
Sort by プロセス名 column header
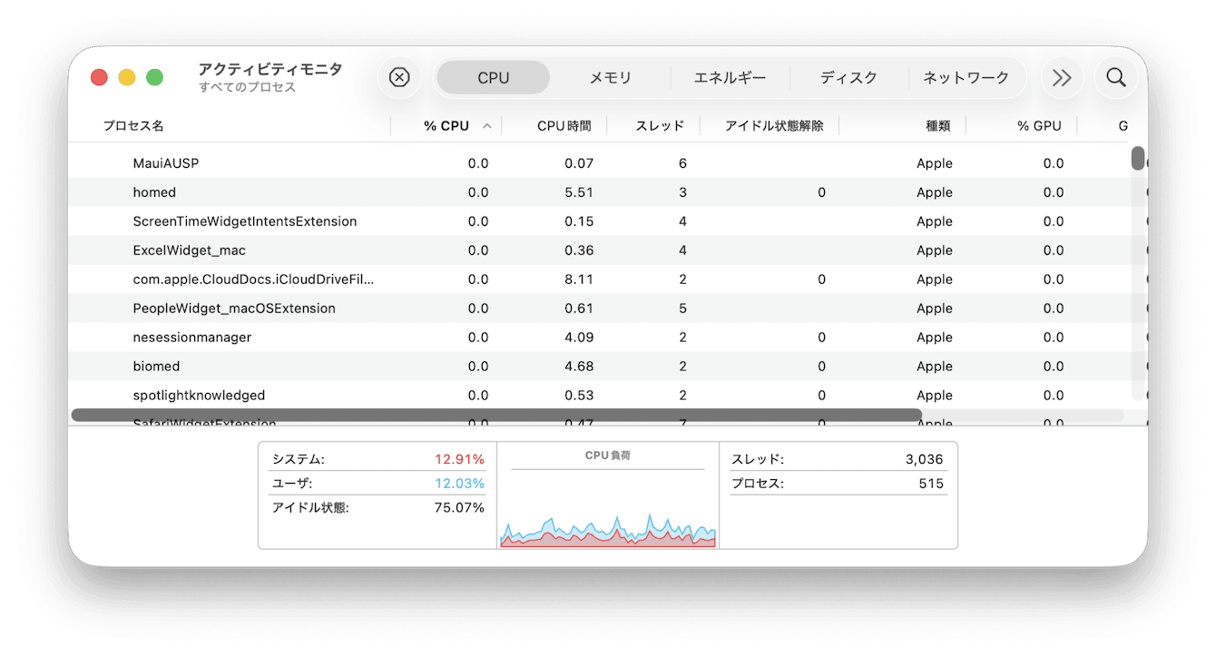pyautogui.click(x=133, y=126)
